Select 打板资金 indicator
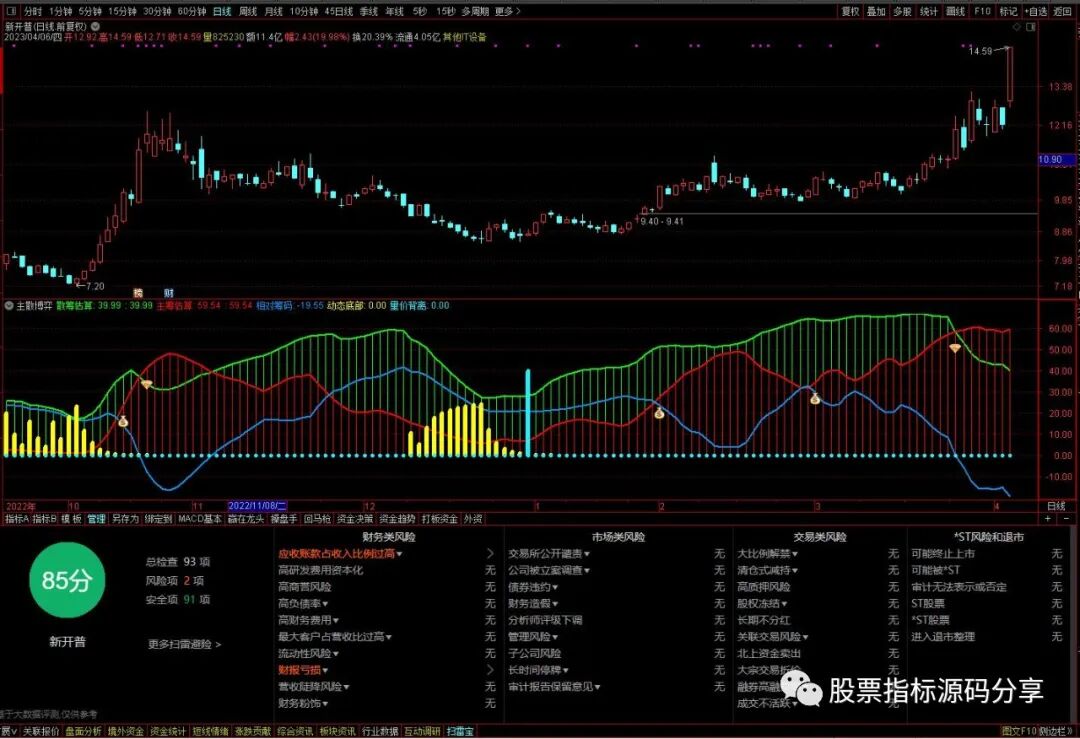The image size is (1080, 739). coord(439,519)
